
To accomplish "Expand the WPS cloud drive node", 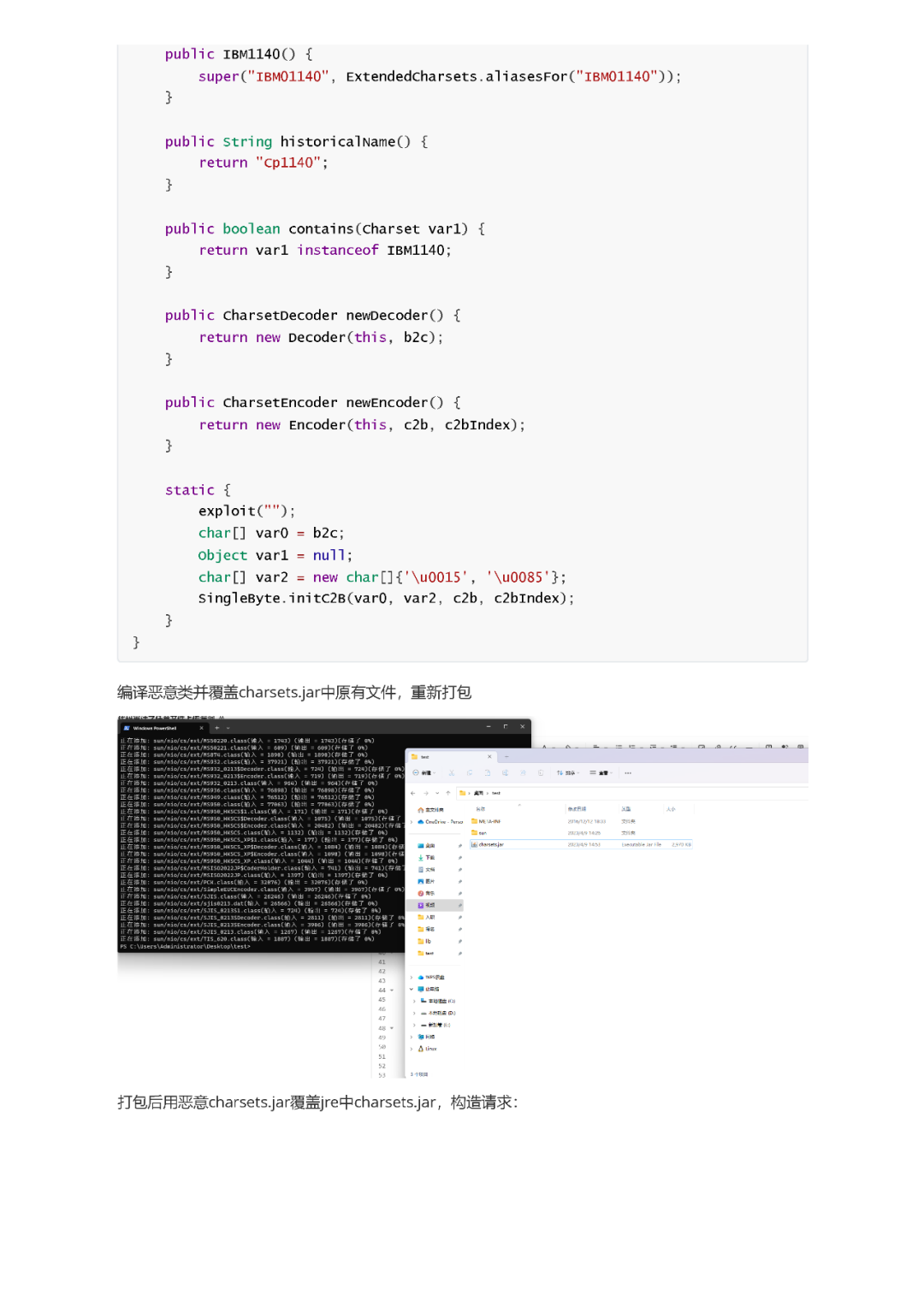I will (412, 977).
